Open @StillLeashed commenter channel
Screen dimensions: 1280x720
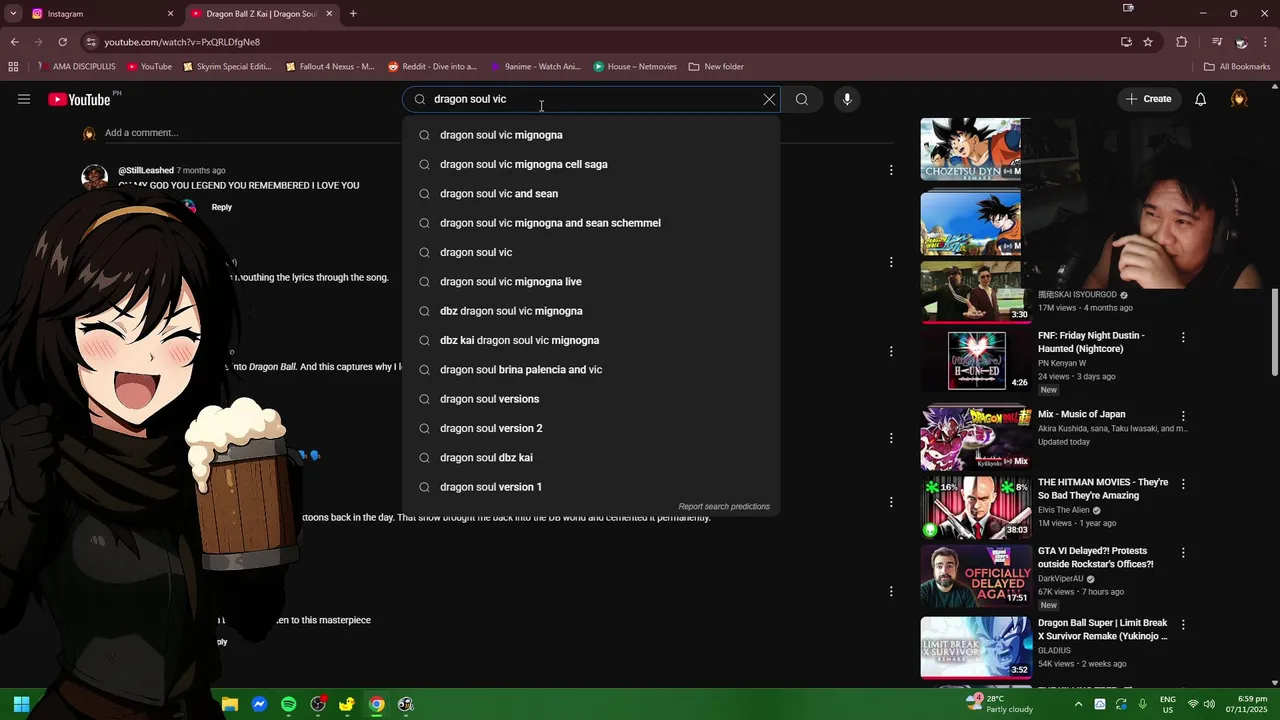[146, 170]
